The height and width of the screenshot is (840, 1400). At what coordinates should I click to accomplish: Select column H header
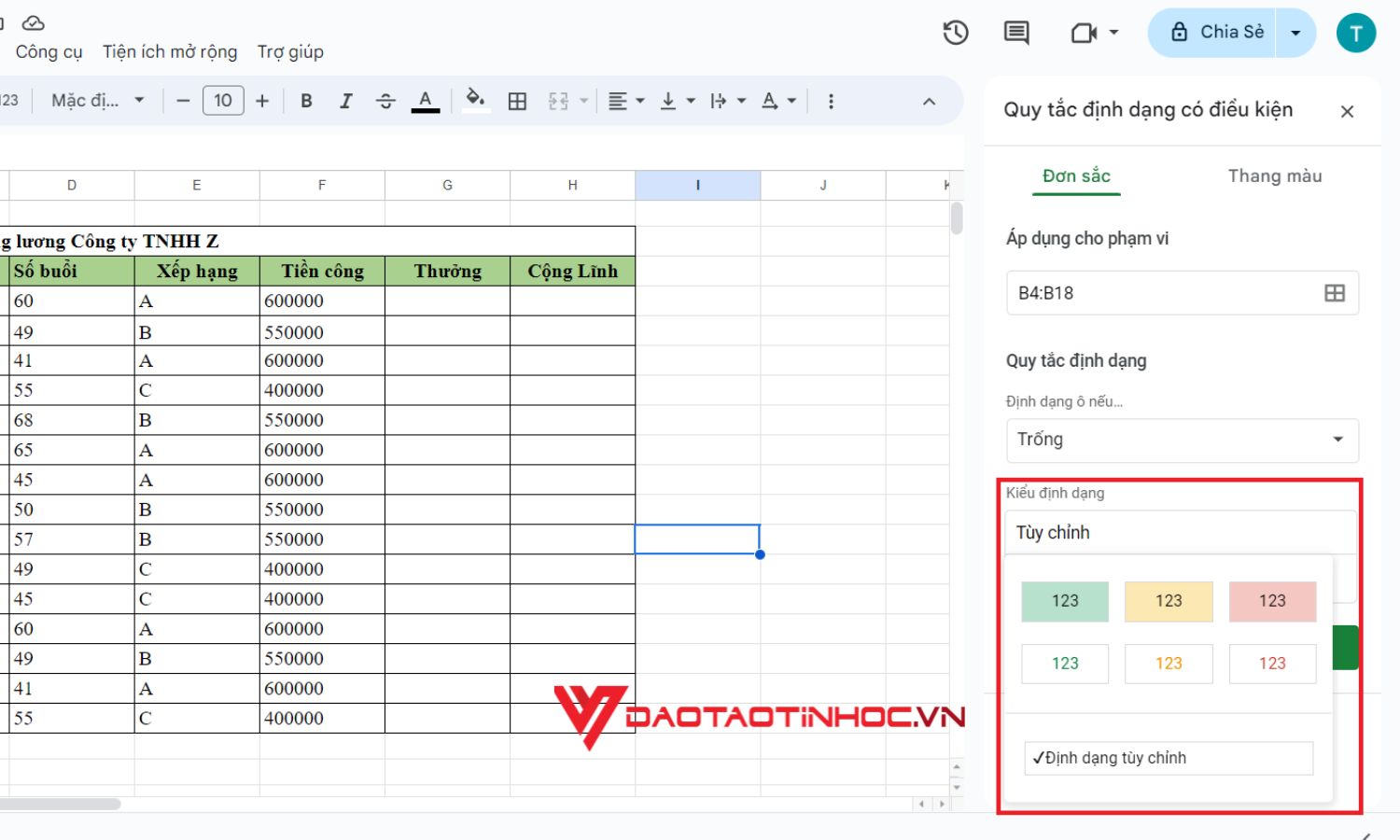(572, 185)
